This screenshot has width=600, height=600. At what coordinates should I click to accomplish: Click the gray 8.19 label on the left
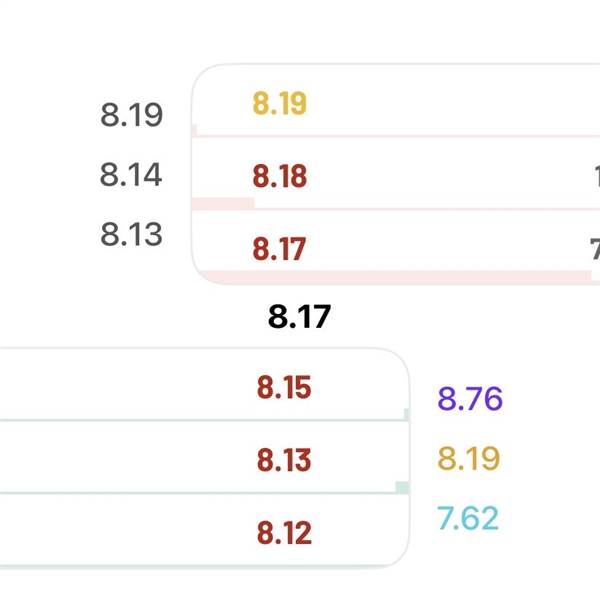[131, 115]
